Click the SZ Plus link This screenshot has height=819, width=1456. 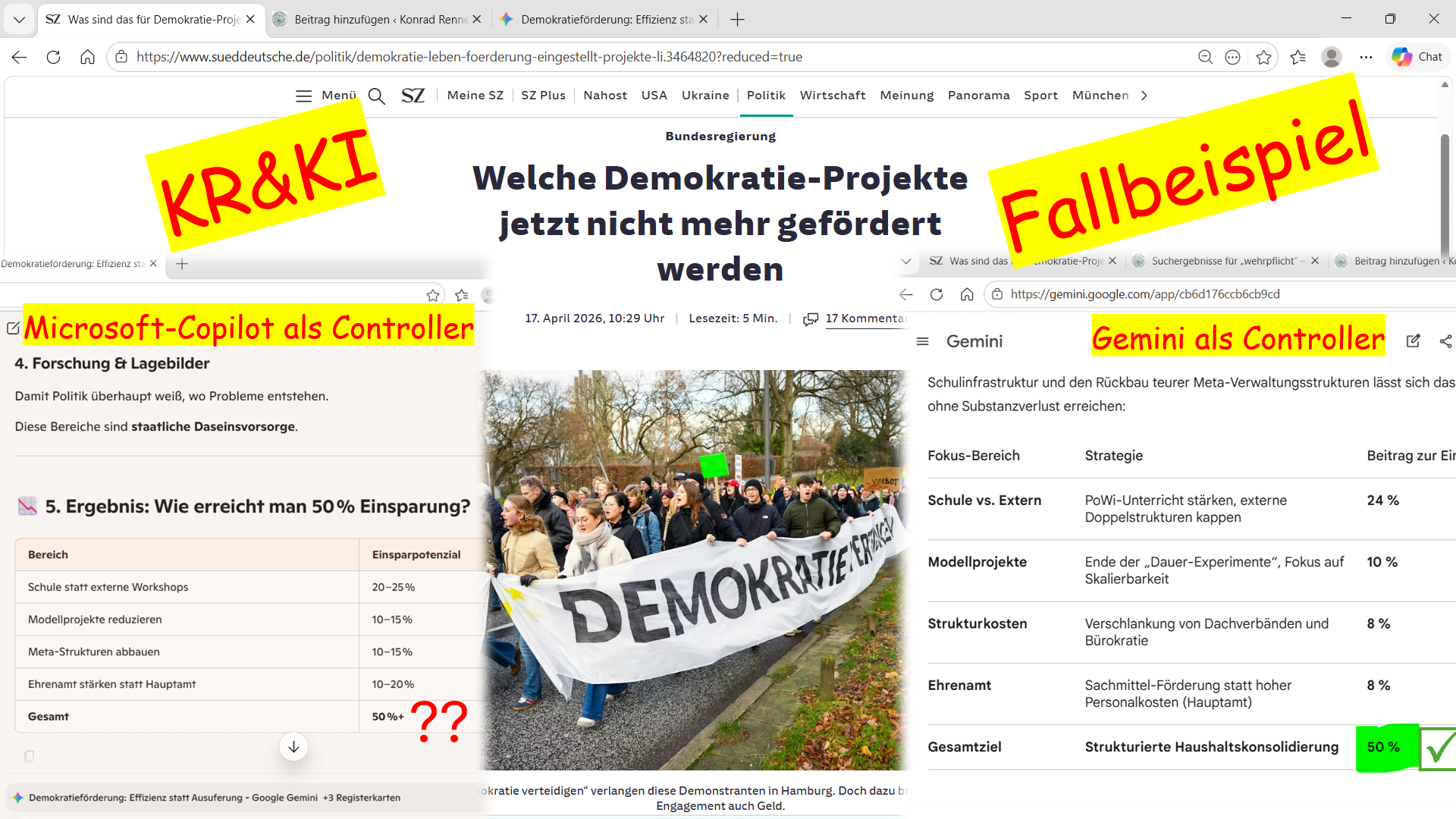coord(543,96)
